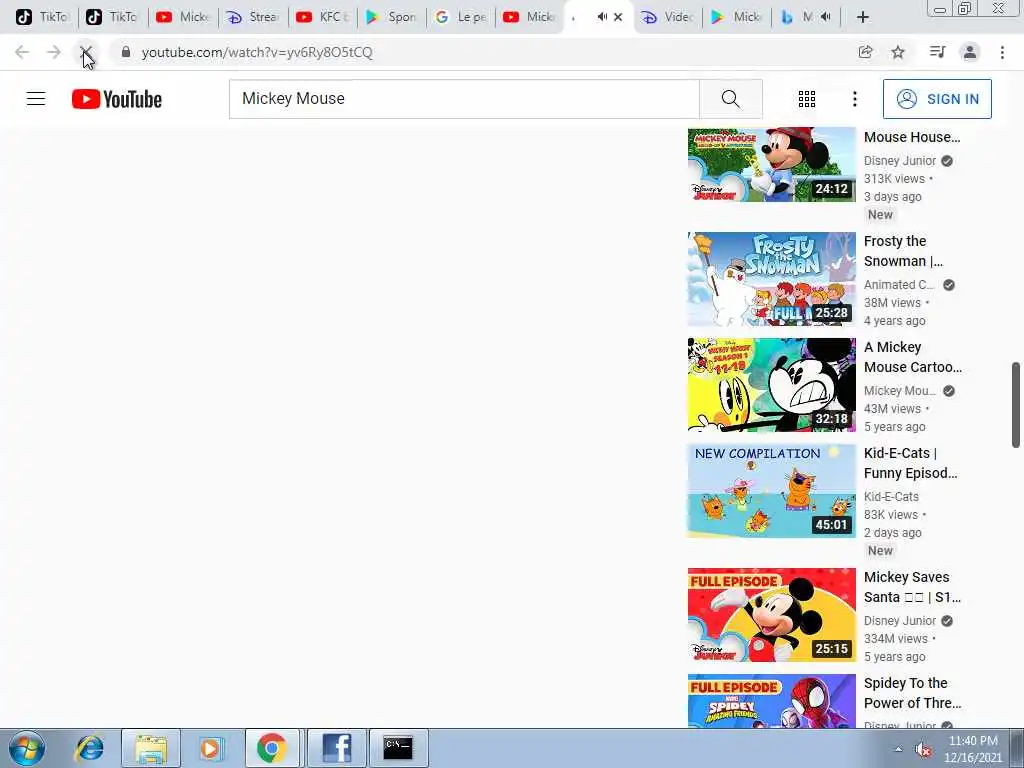Click the muted volume tray icon
Screen dimensions: 1024x768
(x=923, y=750)
